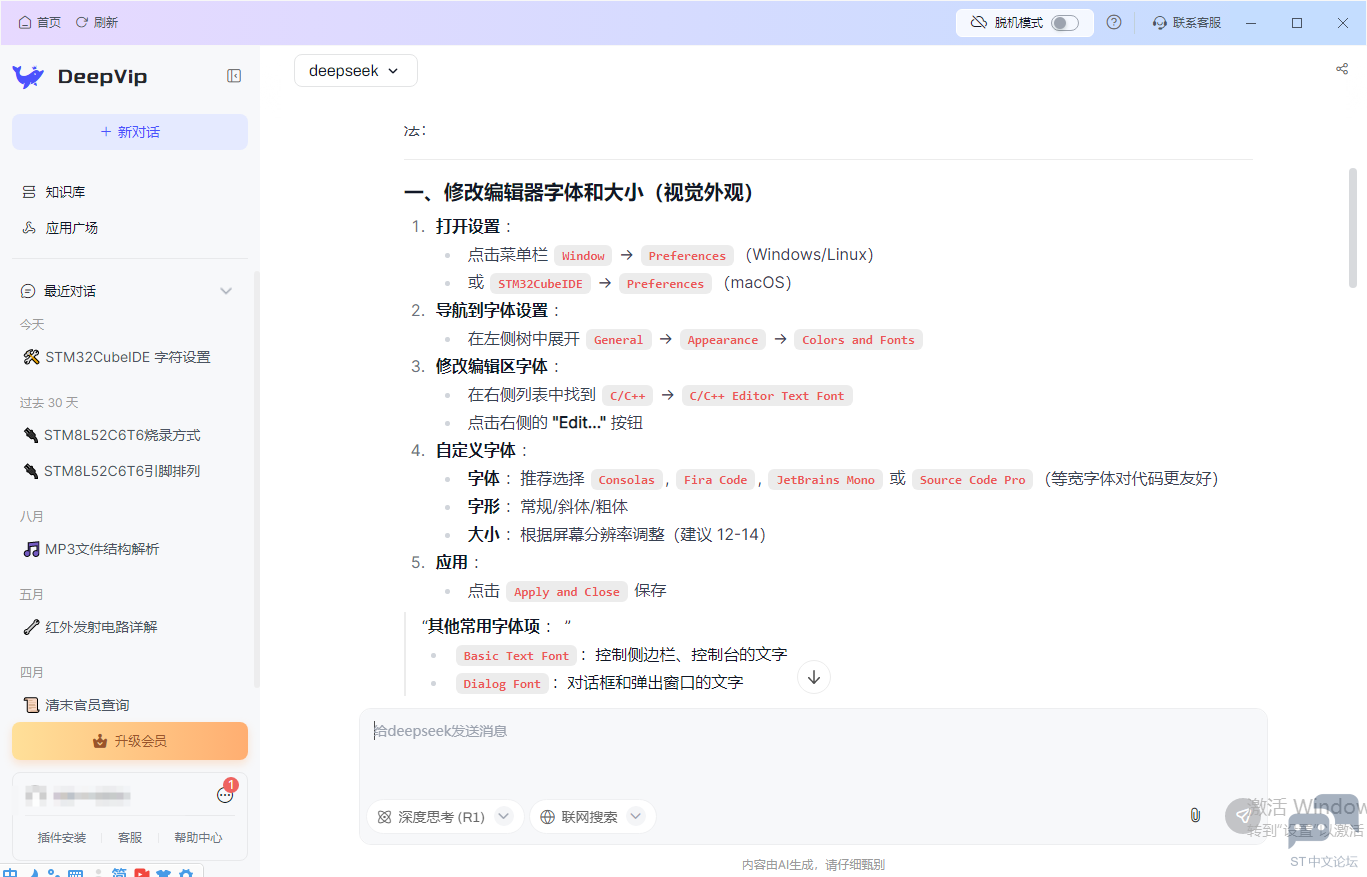Screen dimensions: 1367x877
Task: Open the 帮助中心 help center link
Action: coord(198,838)
